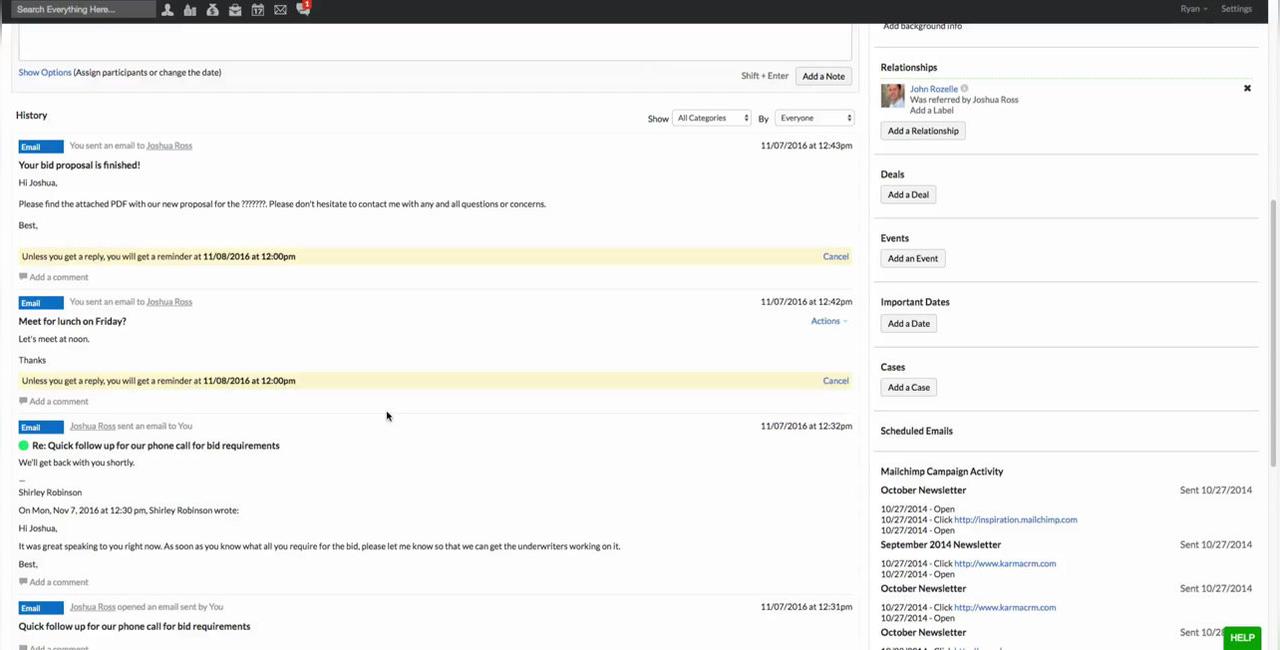Open the Email envelope icon in top bar
The width and height of the screenshot is (1280, 650).
tap(280, 9)
